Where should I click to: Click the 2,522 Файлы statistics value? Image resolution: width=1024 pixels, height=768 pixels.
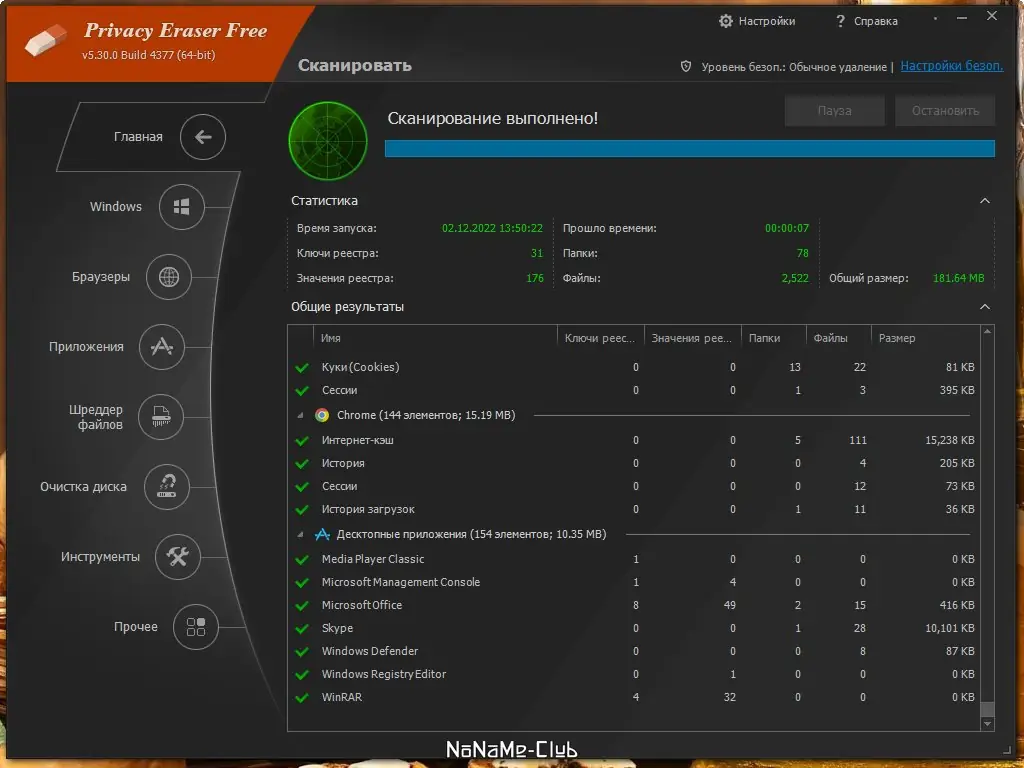tap(795, 278)
